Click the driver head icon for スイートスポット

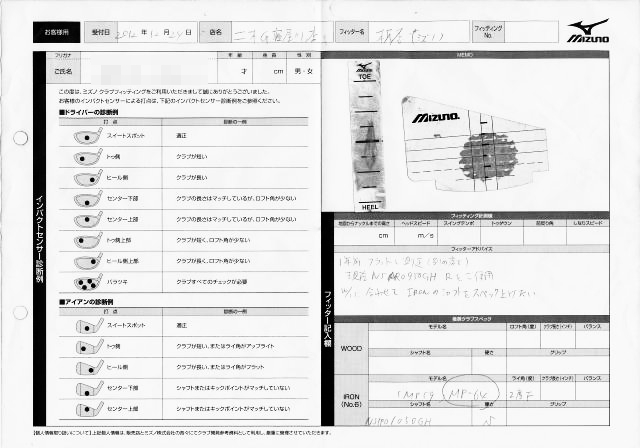pos(88,136)
